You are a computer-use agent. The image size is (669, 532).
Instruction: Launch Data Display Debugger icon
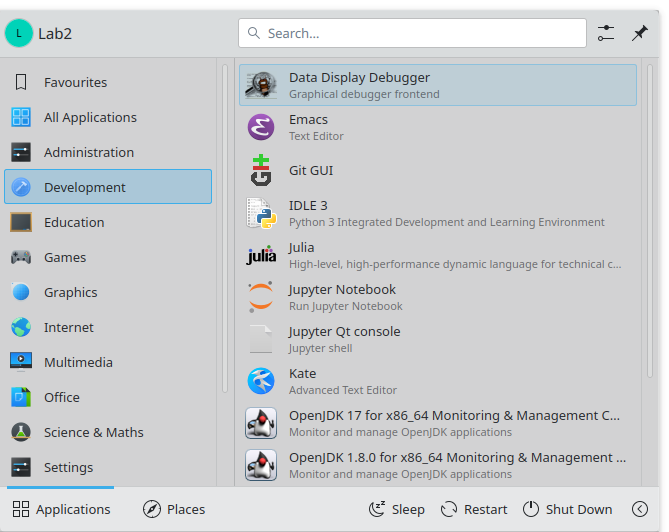coord(261,85)
